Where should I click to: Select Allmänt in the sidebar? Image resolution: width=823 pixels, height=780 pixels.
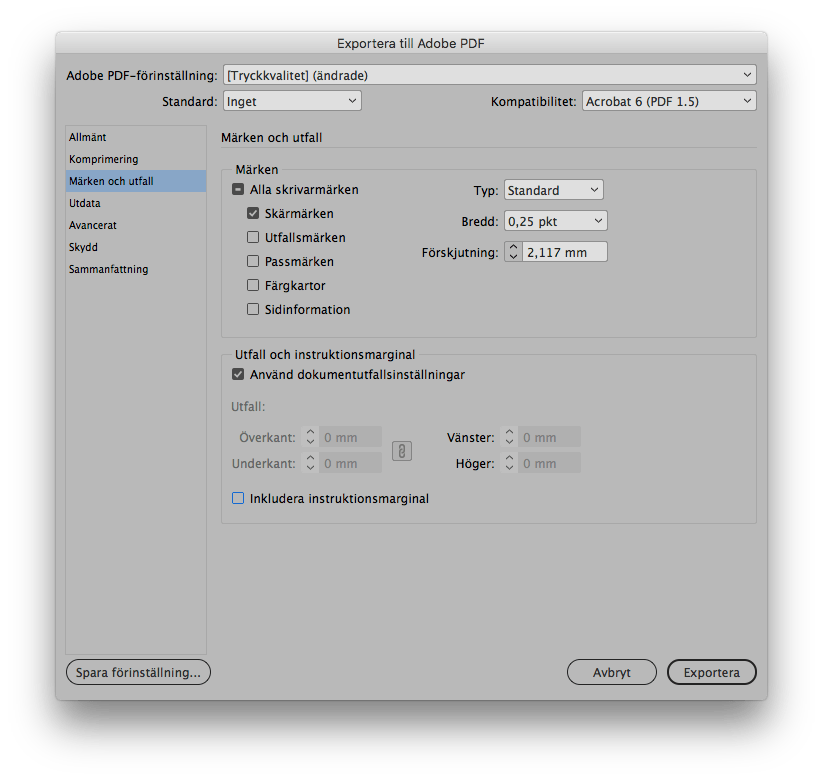pyautogui.click(x=135, y=137)
